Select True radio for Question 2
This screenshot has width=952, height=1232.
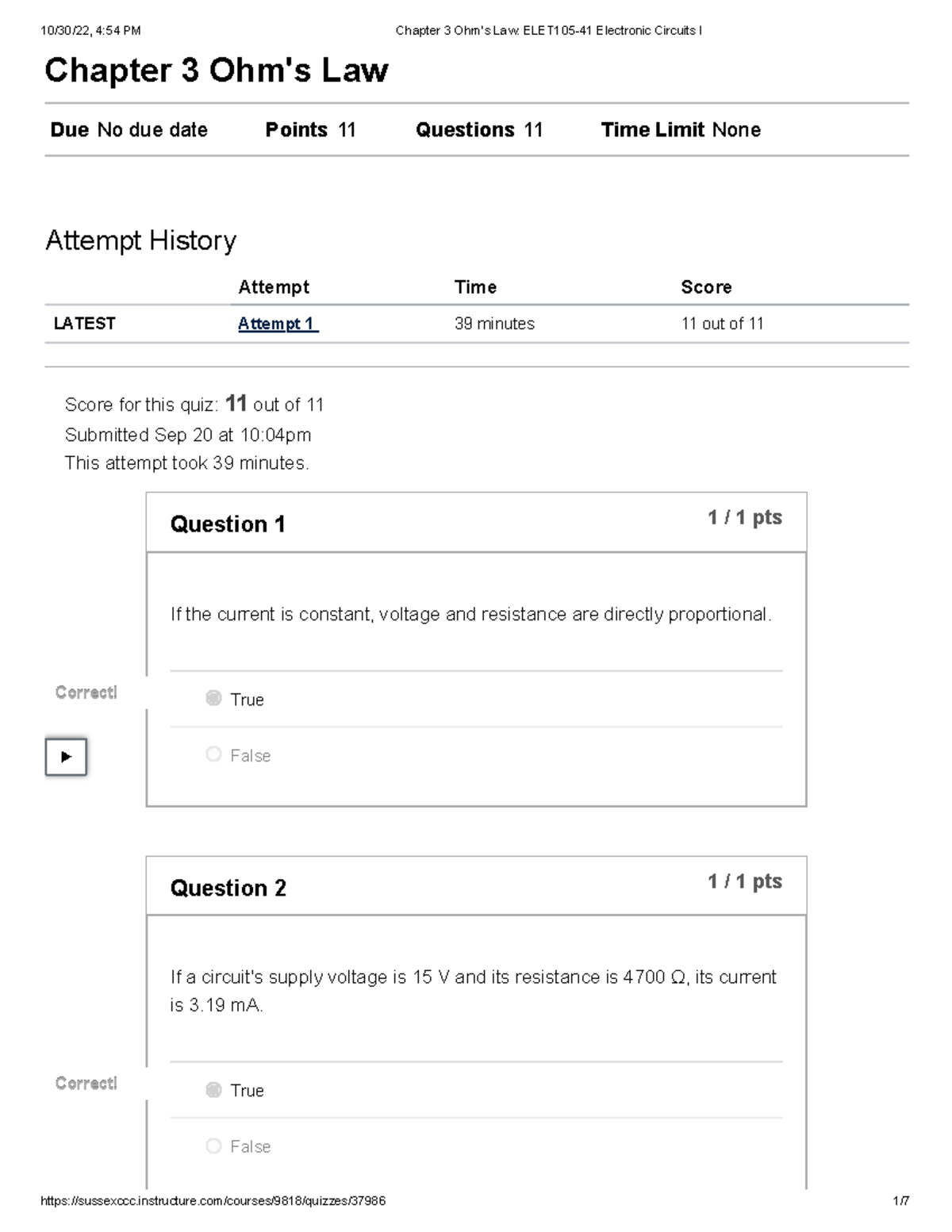click(213, 1089)
